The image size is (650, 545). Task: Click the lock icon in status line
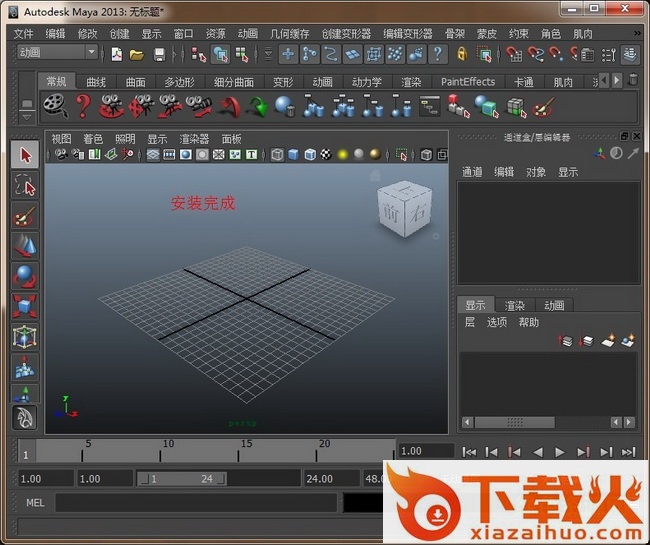click(x=461, y=54)
